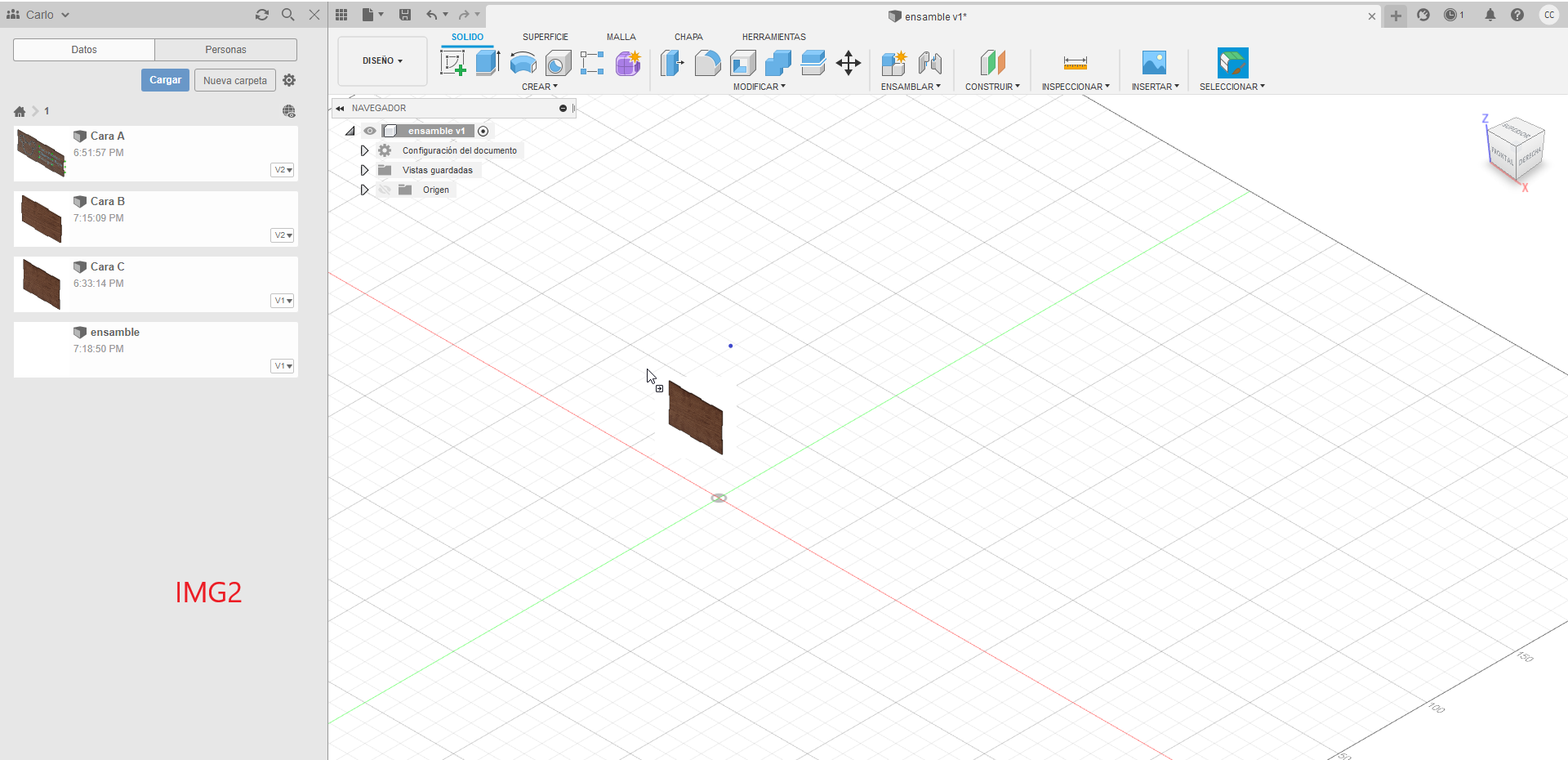The width and height of the screenshot is (1568, 760).
Task: Open project in web browser globe
Action: coord(289,111)
